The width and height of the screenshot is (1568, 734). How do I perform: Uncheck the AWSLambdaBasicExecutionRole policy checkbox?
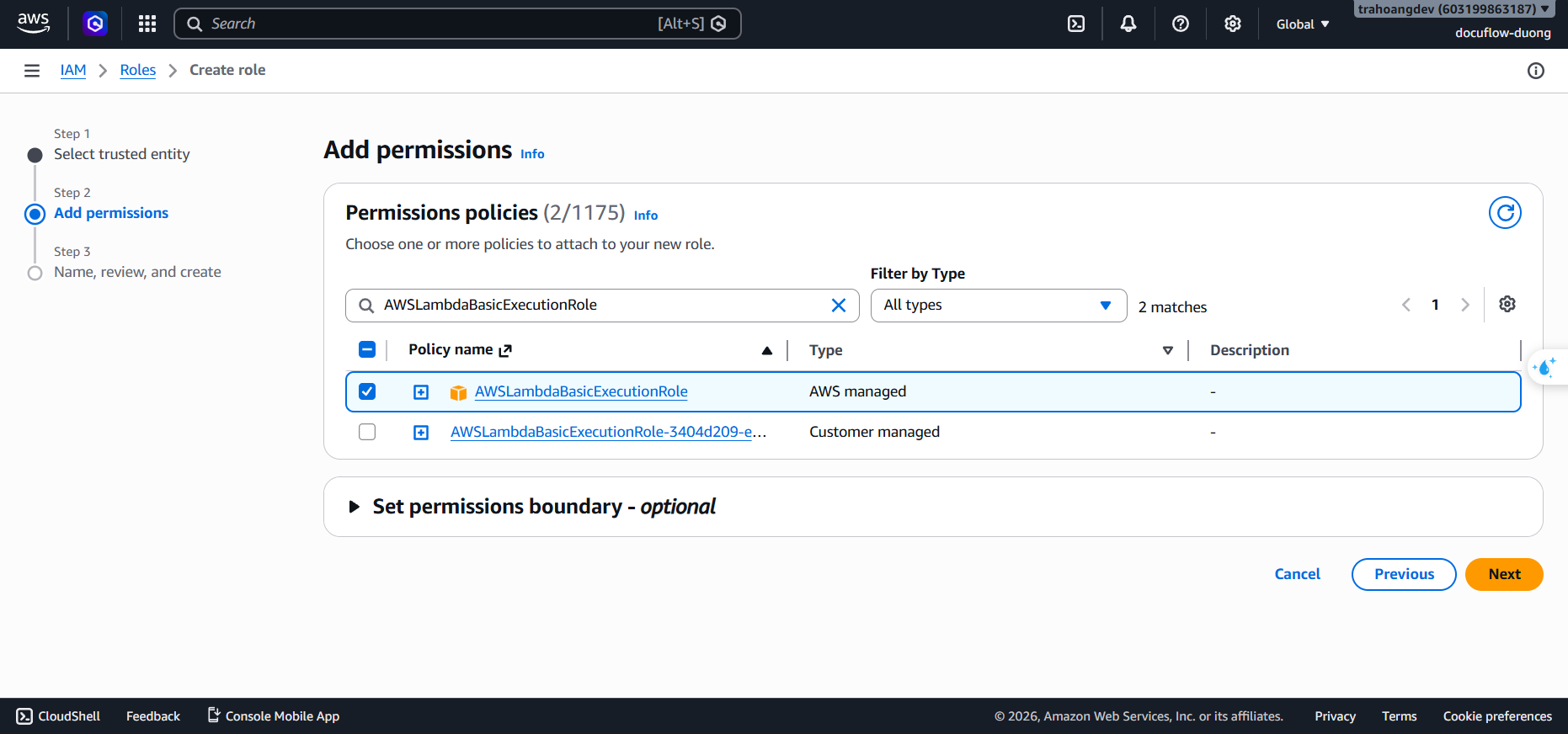pyautogui.click(x=367, y=391)
